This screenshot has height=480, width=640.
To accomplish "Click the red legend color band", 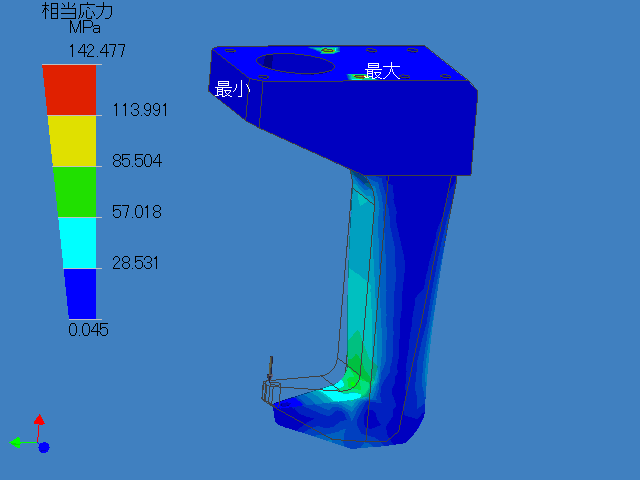I will pos(70,90).
